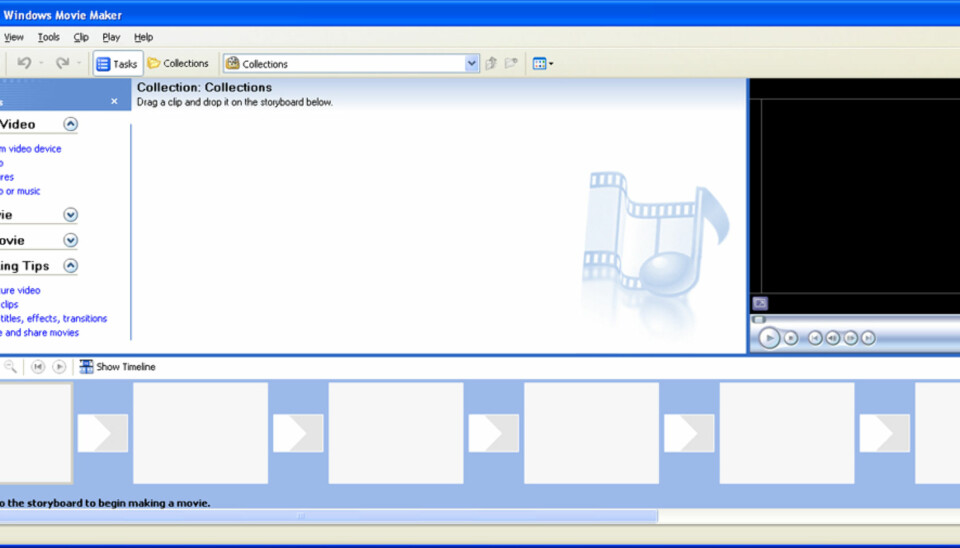Open the edit clips tip link

[9, 304]
